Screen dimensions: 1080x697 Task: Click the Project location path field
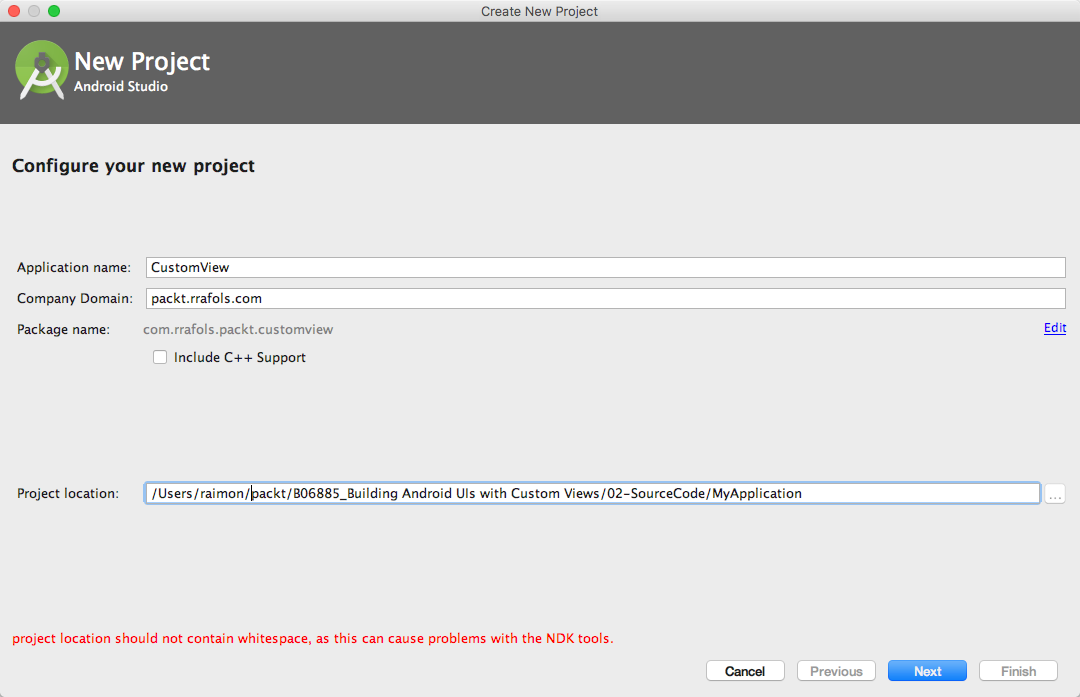592,493
